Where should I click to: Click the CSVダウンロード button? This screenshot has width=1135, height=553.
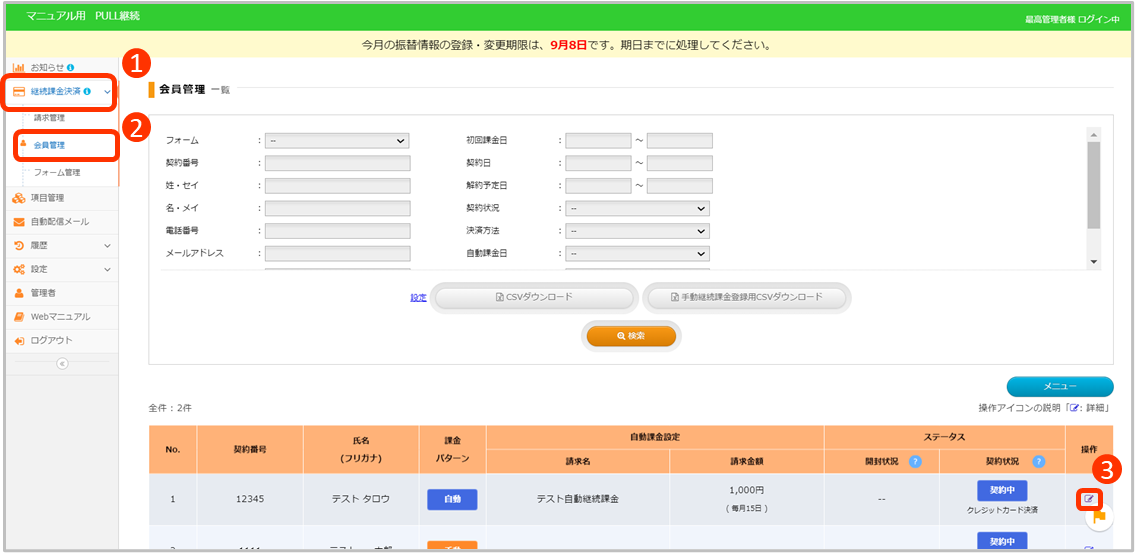click(x=534, y=297)
